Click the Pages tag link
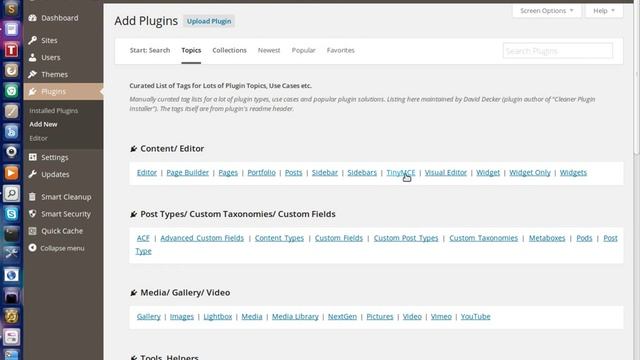The height and width of the screenshot is (360, 640). tap(228, 172)
